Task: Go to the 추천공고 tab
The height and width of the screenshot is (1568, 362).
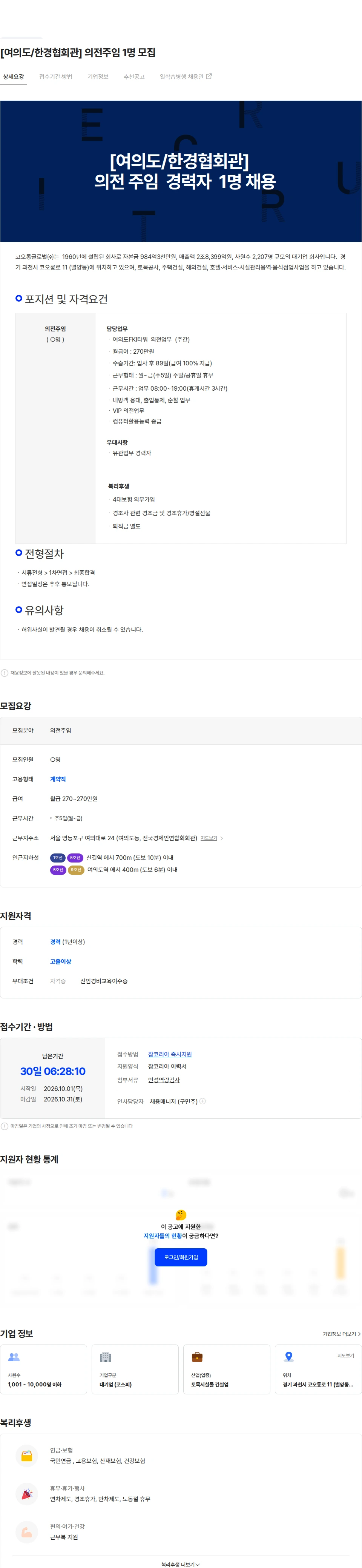Action: (x=134, y=77)
